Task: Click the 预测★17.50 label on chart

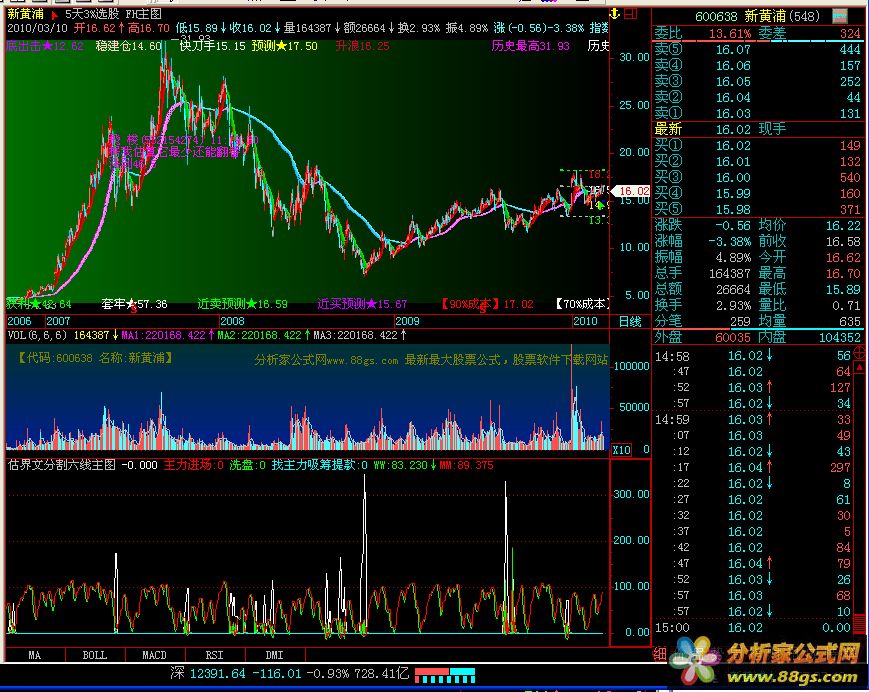Action: (285, 46)
